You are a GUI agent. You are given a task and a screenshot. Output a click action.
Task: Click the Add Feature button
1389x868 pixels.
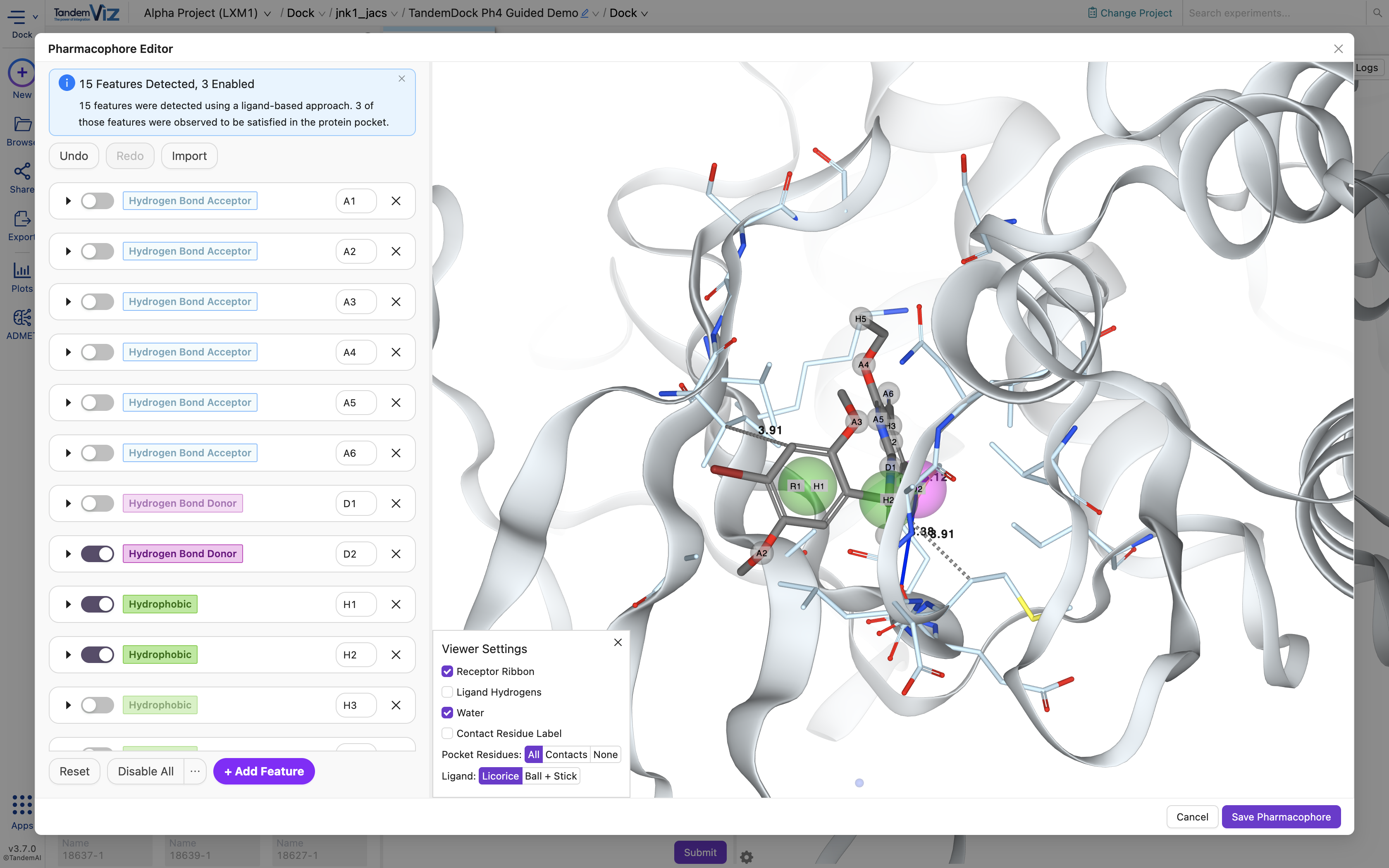pos(263,772)
